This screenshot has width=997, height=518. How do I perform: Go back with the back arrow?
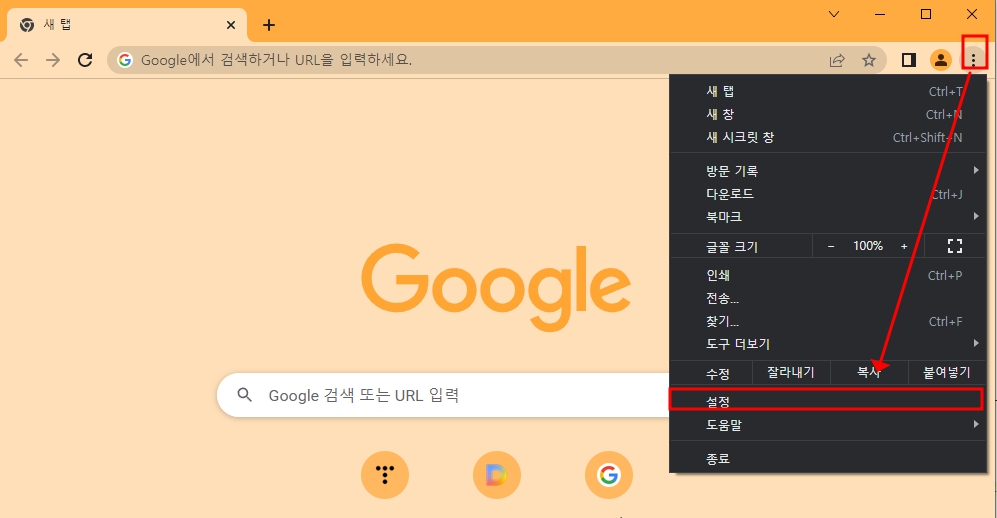coord(21,60)
